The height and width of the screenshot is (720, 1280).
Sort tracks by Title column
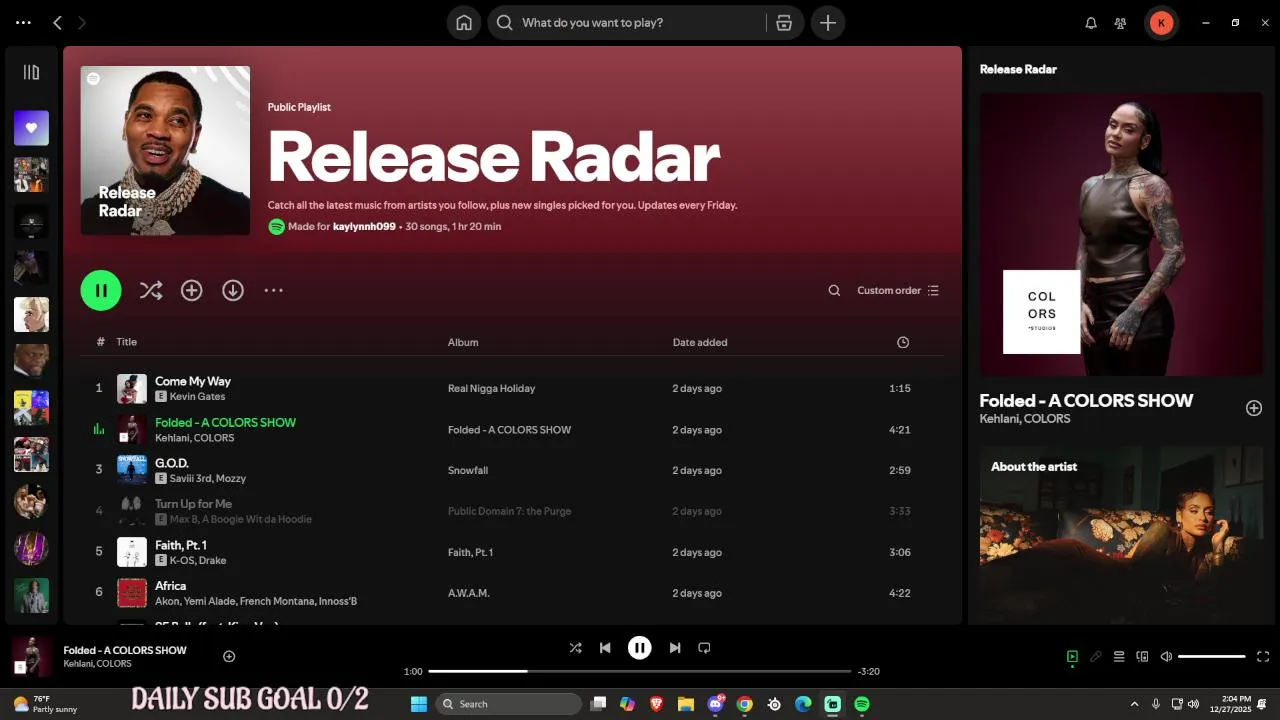[126, 342]
